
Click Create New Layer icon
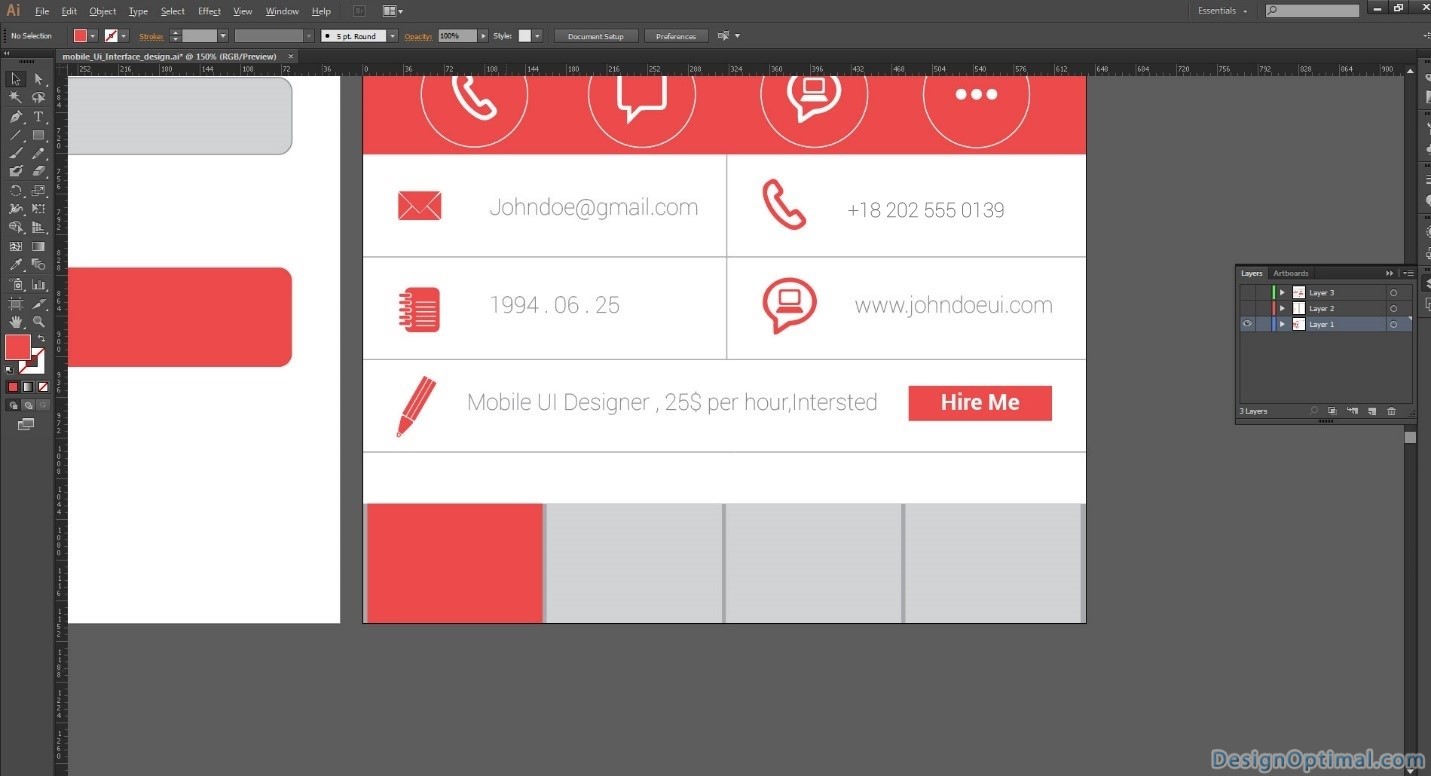tap(1372, 411)
